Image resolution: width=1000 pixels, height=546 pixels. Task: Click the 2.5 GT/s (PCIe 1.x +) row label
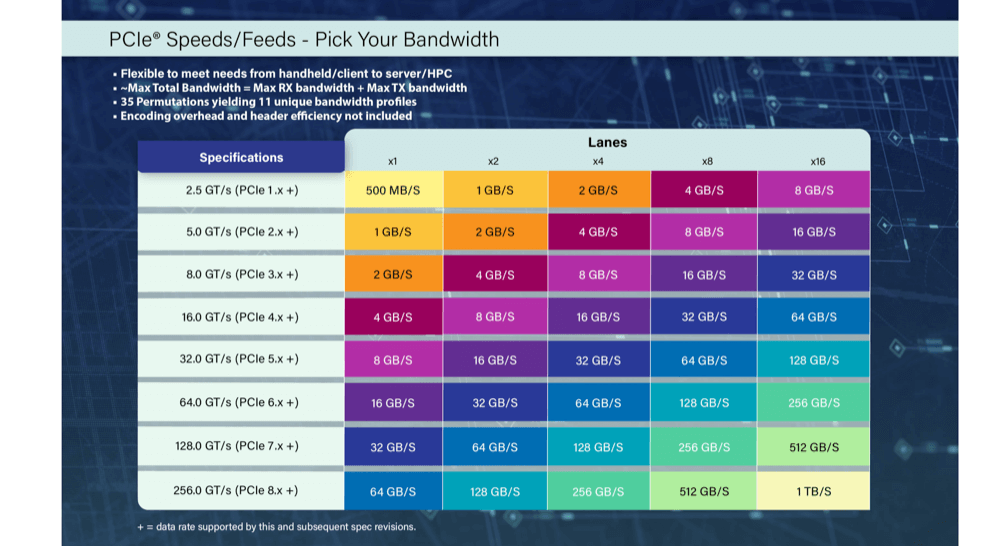(x=241, y=190)
